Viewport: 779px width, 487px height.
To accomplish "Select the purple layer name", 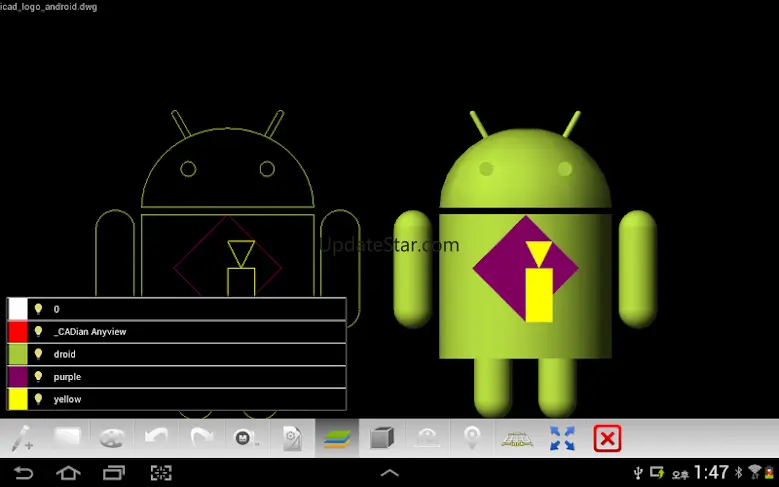I will pyautogui.click(x=67, y=377).
